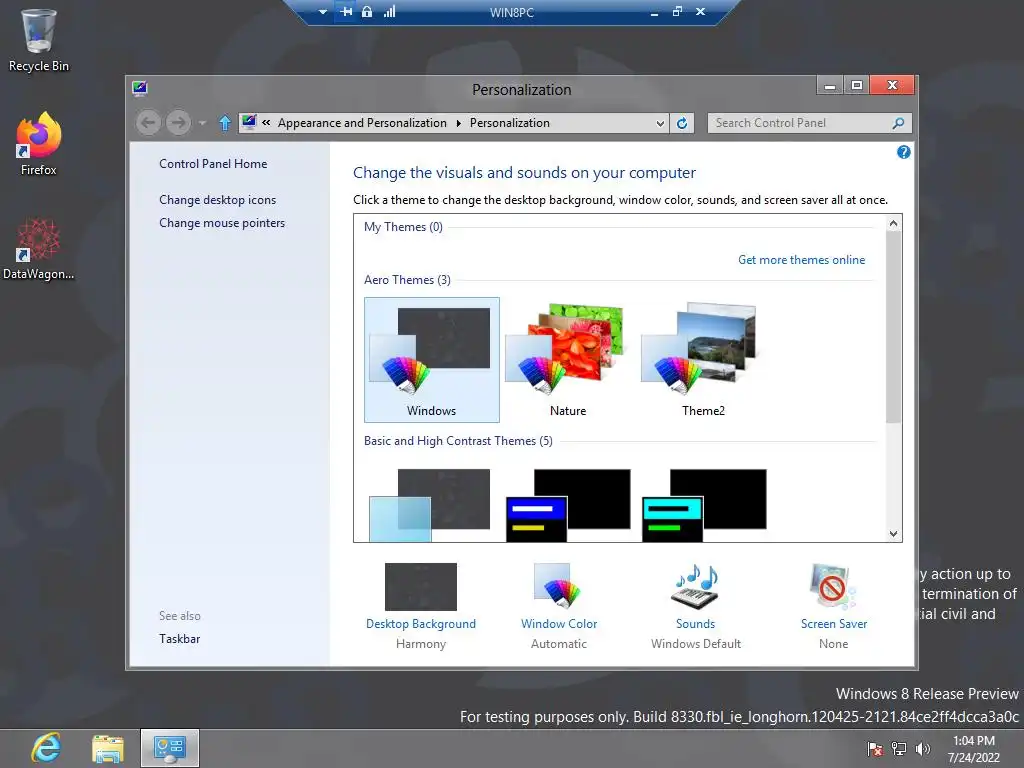The height and width of the screenshot is (768, 1024).
Task: Click the Personalization breadcrumb segment
Action: point(509,123)
